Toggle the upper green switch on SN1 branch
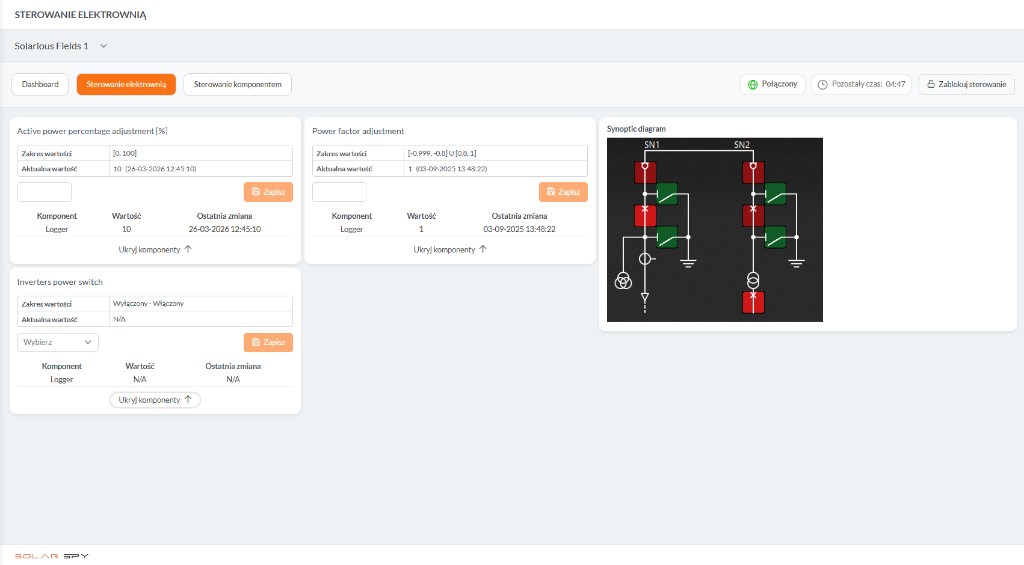Viewport: 1024px width, 565px height. [x=666, y=193]
